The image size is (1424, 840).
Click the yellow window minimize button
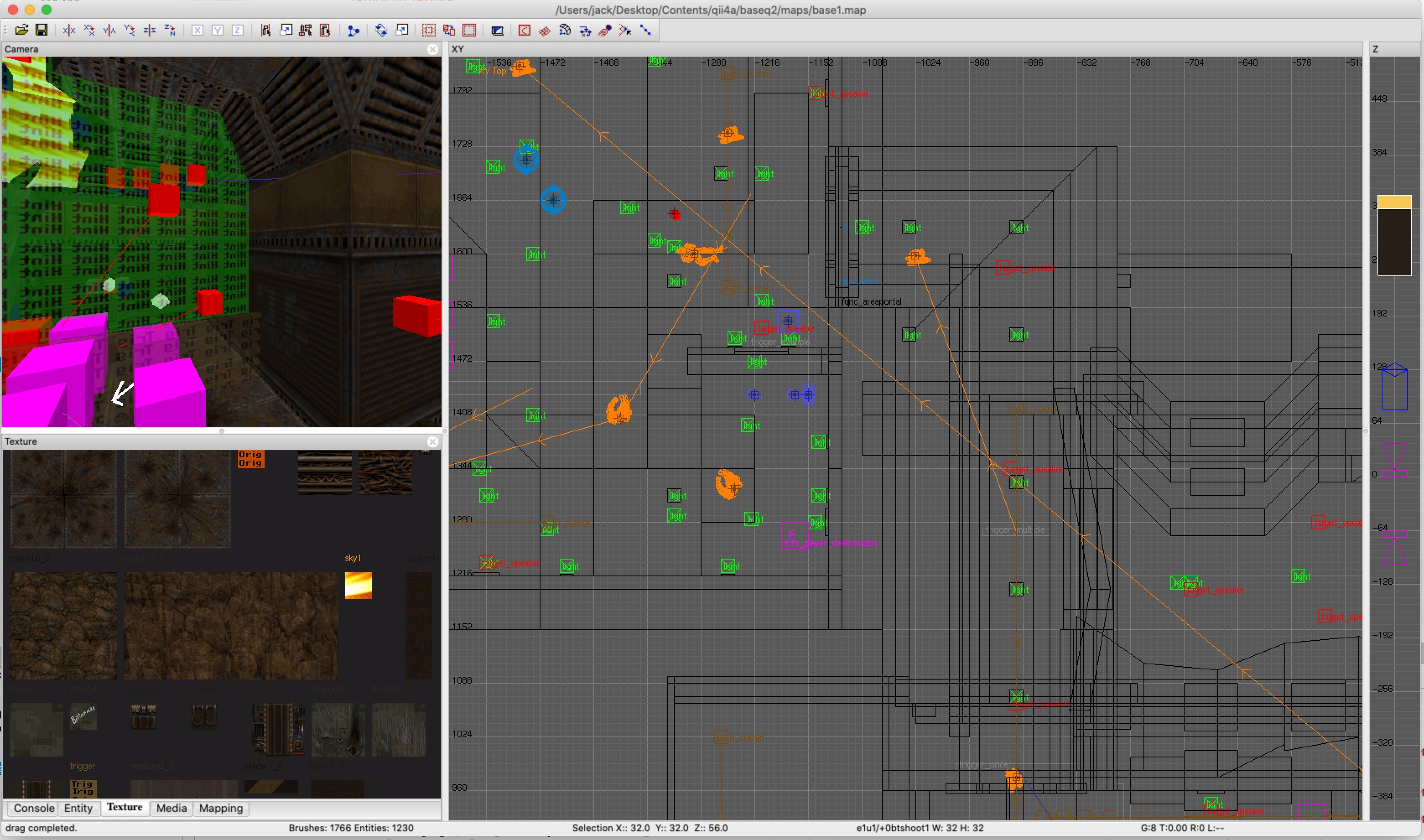point(30,10)
